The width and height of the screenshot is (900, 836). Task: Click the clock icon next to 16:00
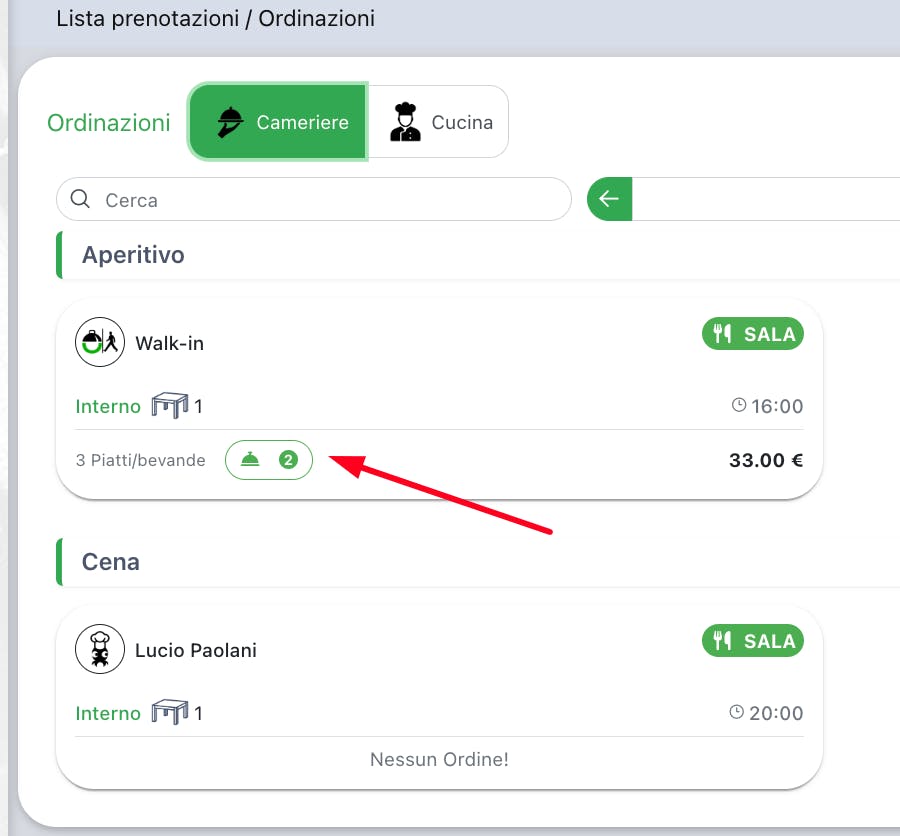click(739, 405)
